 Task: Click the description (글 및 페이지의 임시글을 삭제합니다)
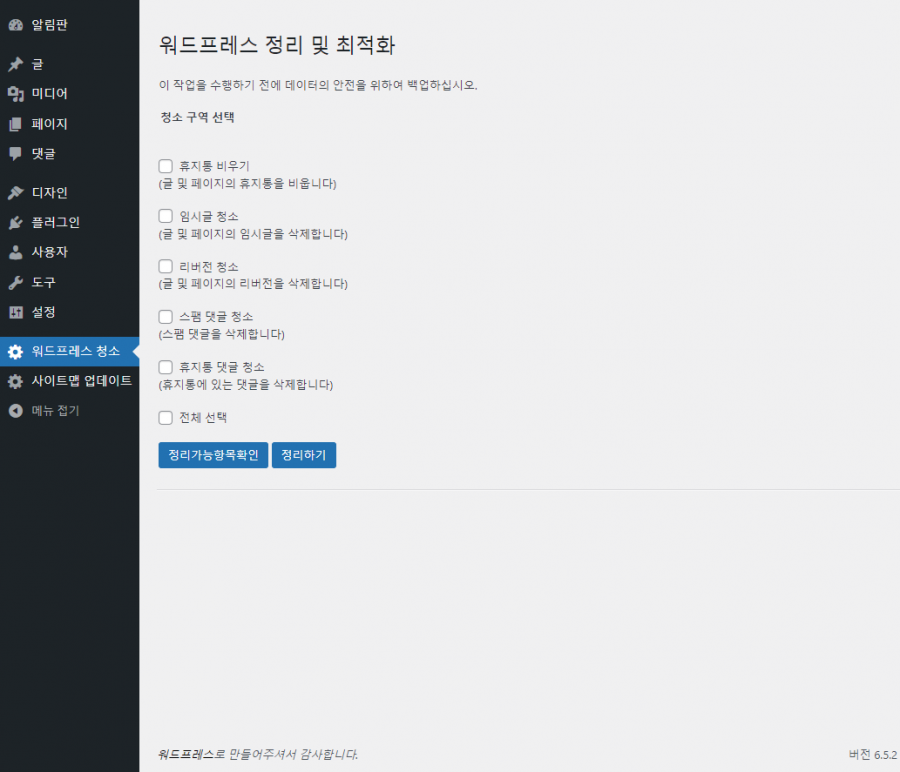[253, 234]
